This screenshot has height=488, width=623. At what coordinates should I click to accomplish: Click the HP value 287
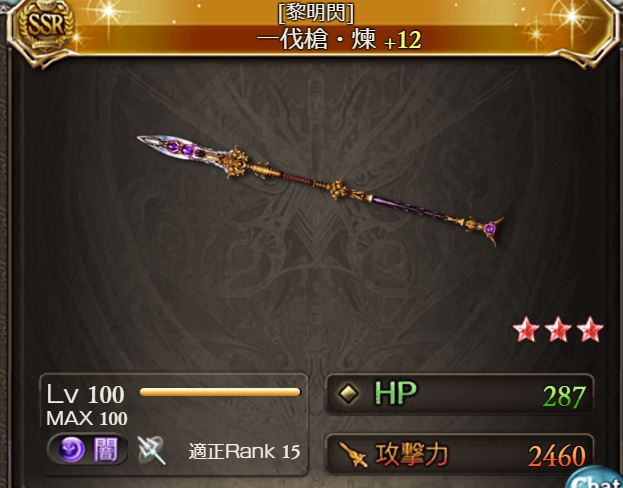(564, 397)
